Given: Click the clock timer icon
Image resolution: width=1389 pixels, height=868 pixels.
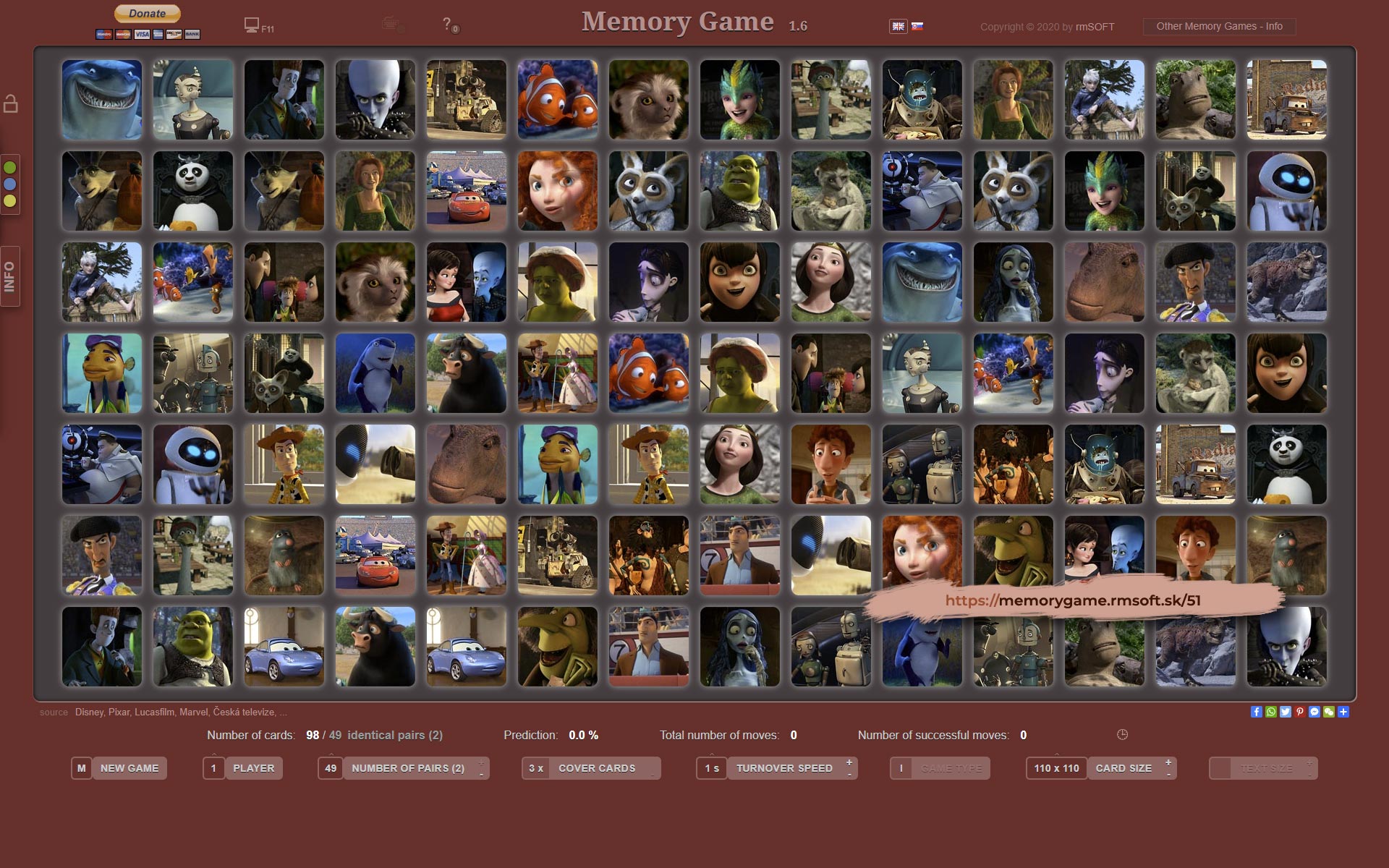Looking at the screenshot, I should (1122, 735).
